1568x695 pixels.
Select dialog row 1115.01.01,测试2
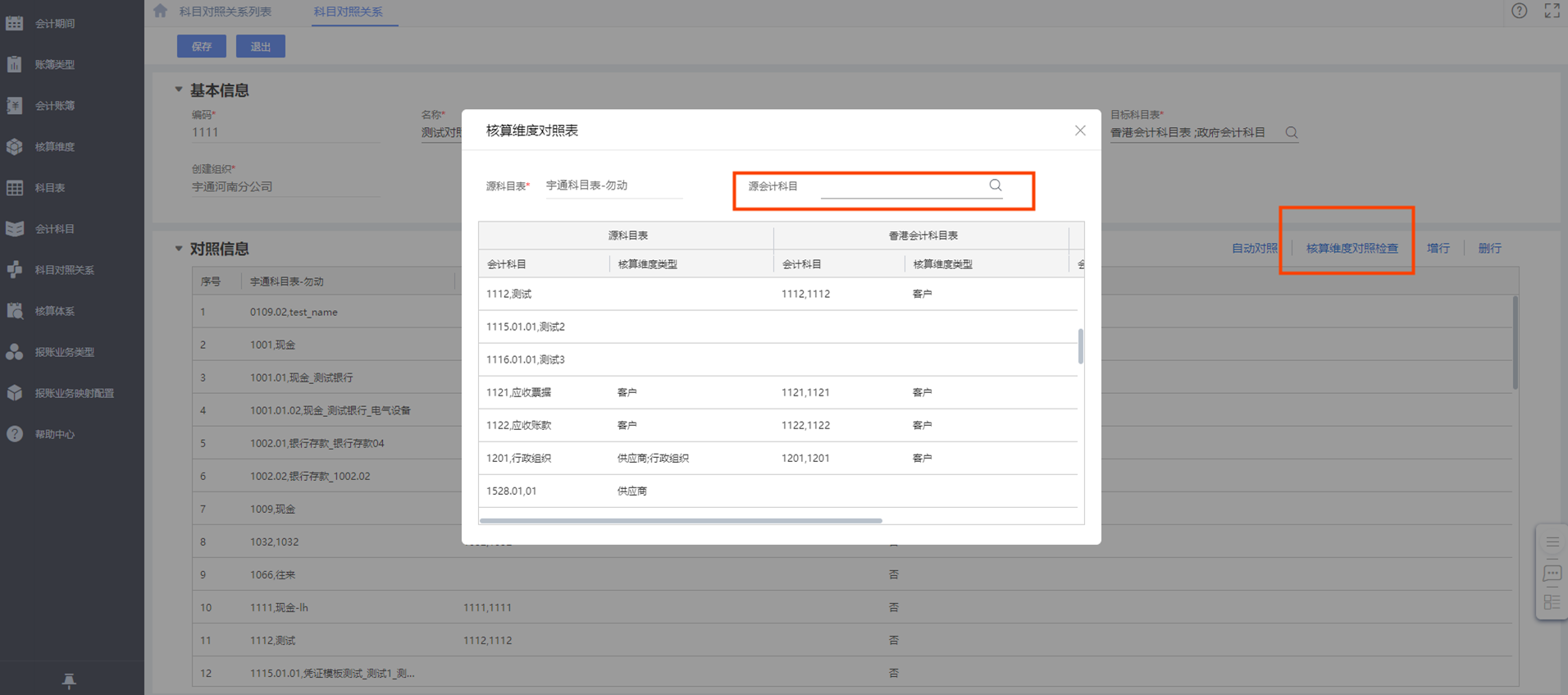[777, 327]
